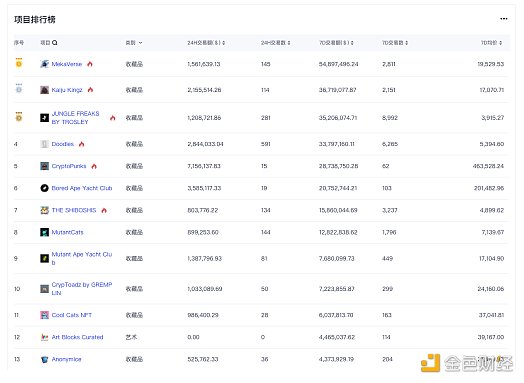524x383 pixels.
Task: Open the Doodles project link
Action: [62, 144]
